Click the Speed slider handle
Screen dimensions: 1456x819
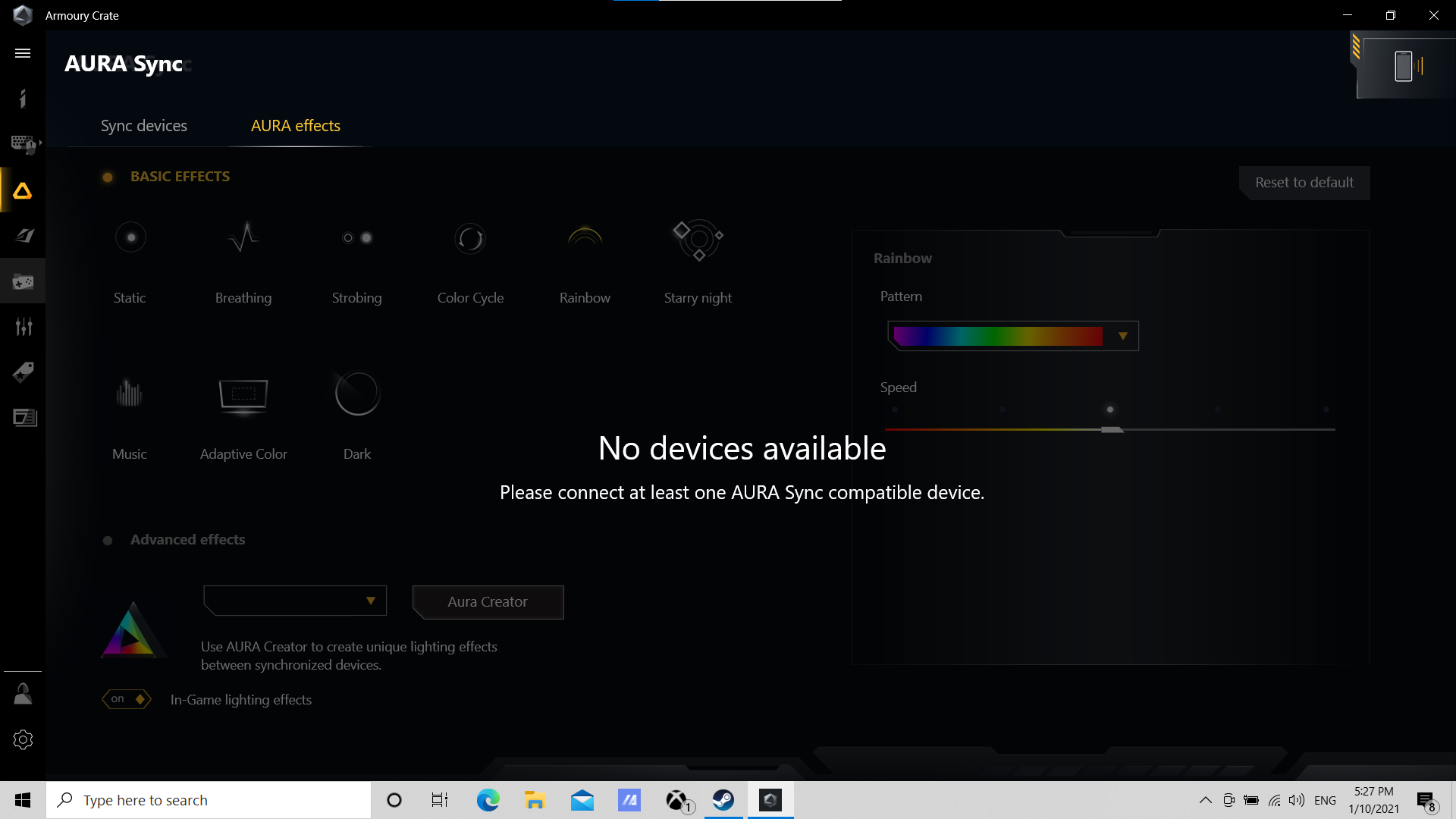click(x=1112, y=429)
